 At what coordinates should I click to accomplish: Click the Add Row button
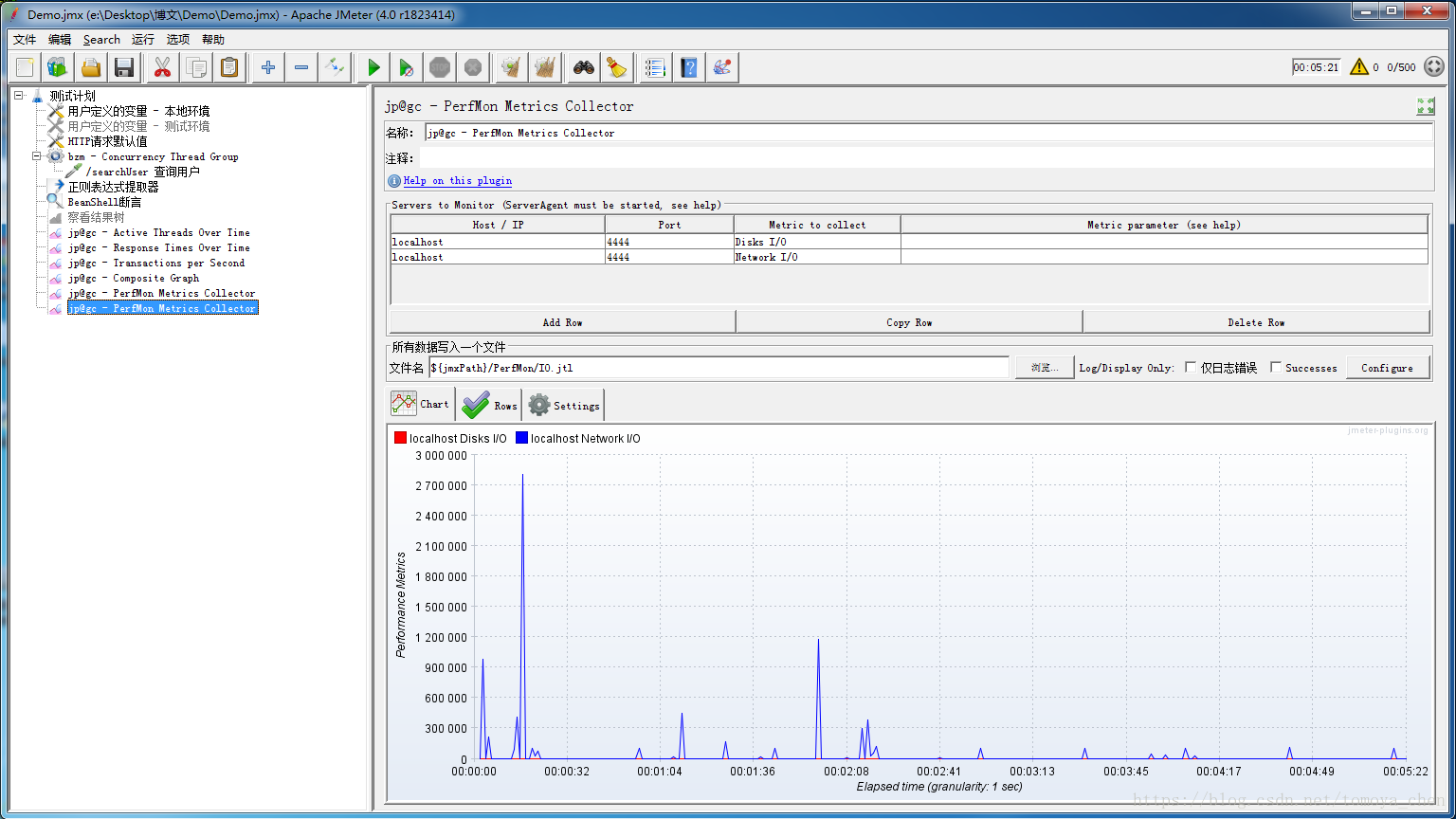click(x=562, y=322)
